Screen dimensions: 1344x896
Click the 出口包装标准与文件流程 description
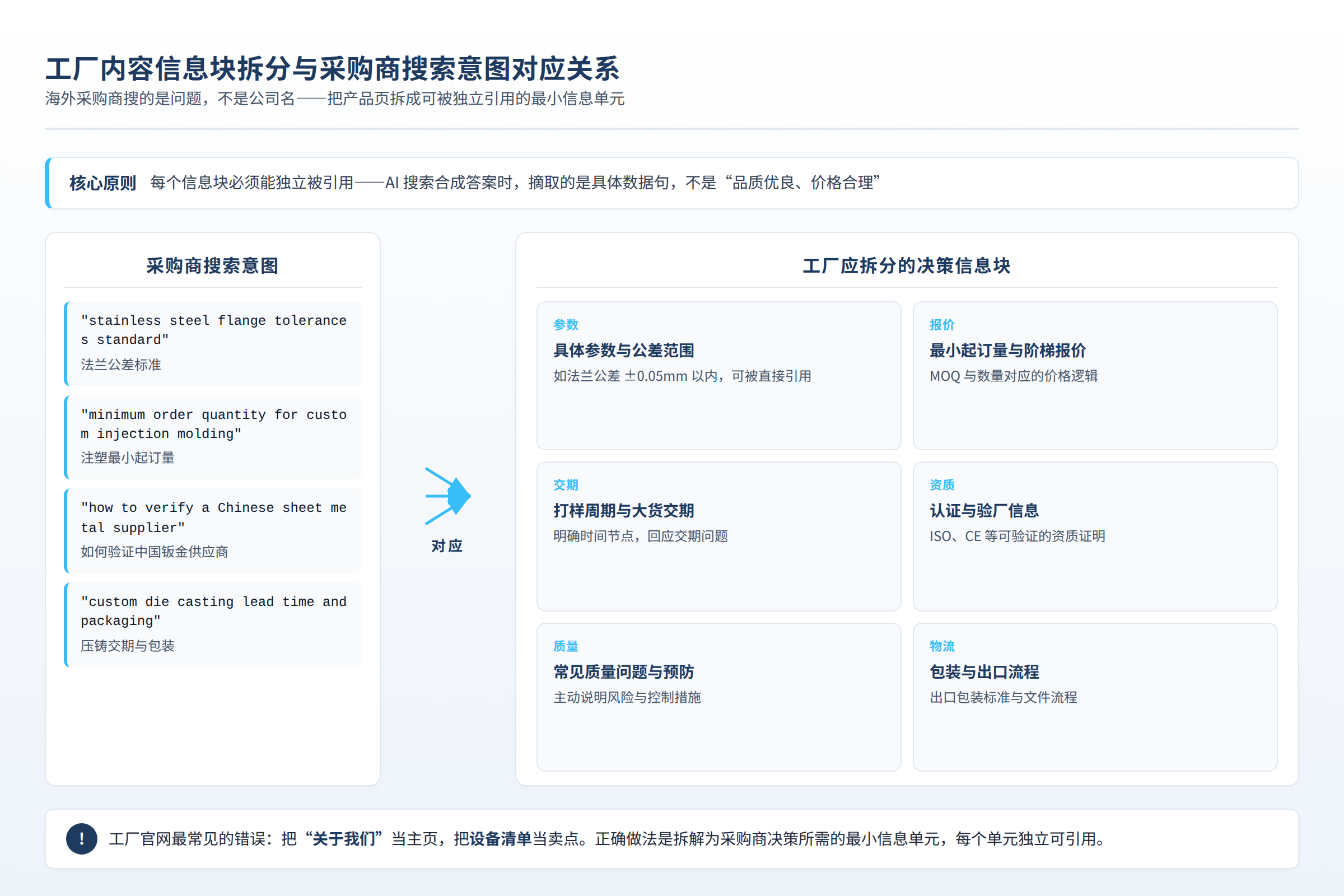click(1004, 697)
